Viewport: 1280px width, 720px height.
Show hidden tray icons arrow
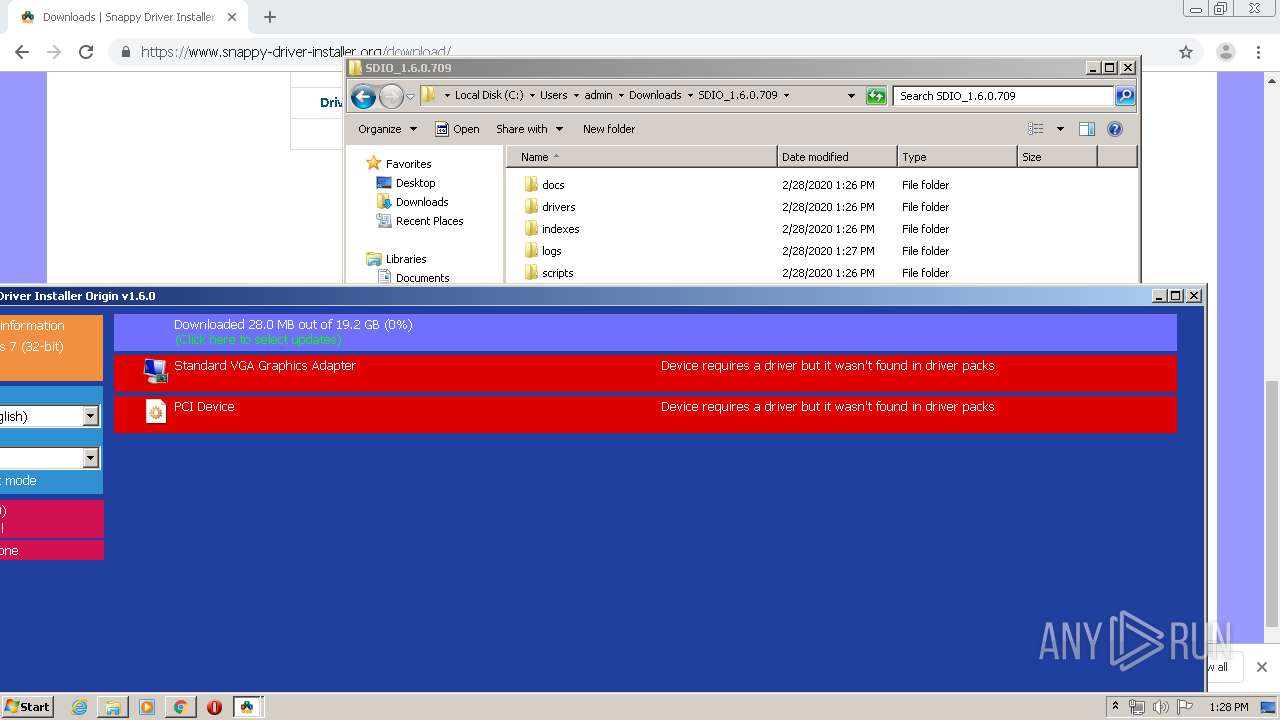point(1115,707)
